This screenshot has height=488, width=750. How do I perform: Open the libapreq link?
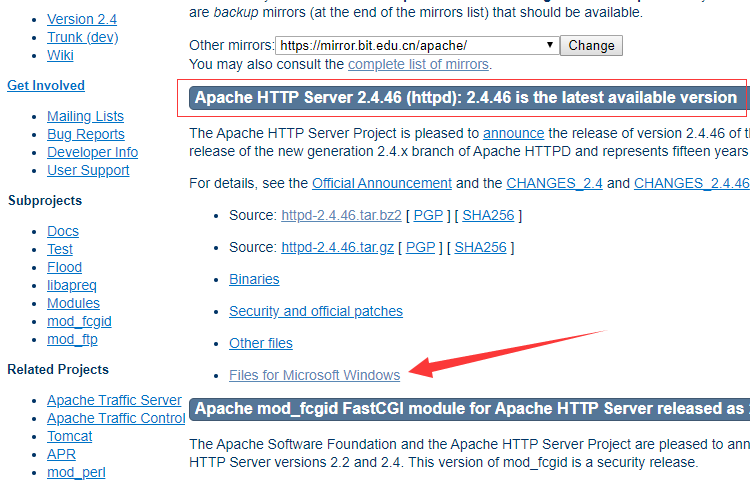pos(72,286)
